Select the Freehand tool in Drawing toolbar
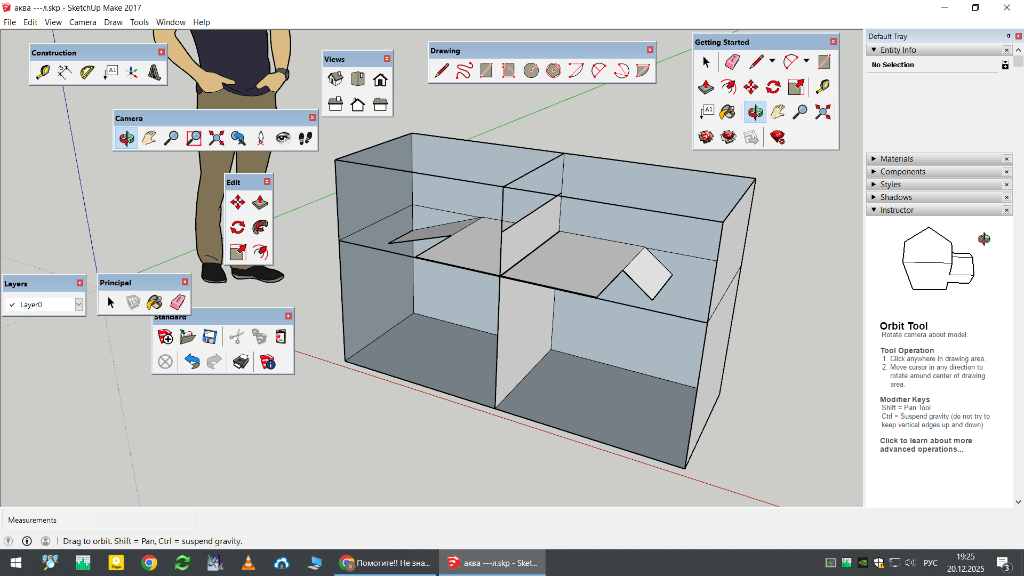Image resolution: width=1024 pixels, height=576 pixels. click(464, 71)
